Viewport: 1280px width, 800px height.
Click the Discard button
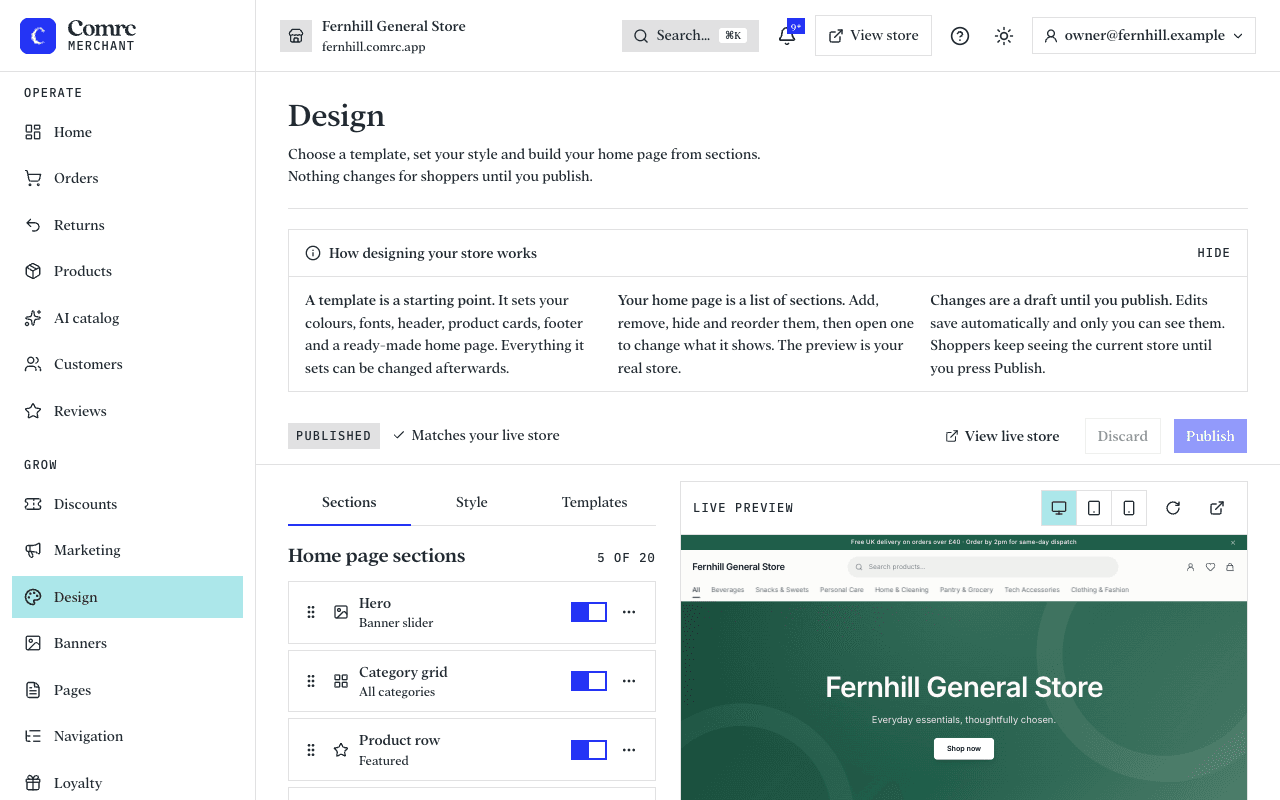1123,436
